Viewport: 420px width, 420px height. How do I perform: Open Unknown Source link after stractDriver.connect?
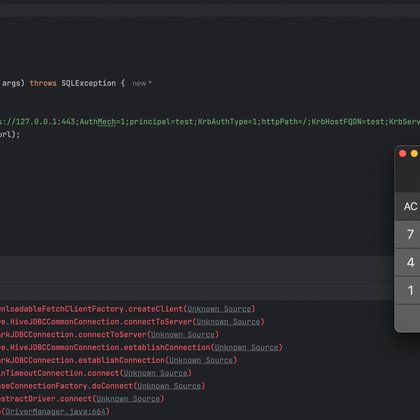128,399
